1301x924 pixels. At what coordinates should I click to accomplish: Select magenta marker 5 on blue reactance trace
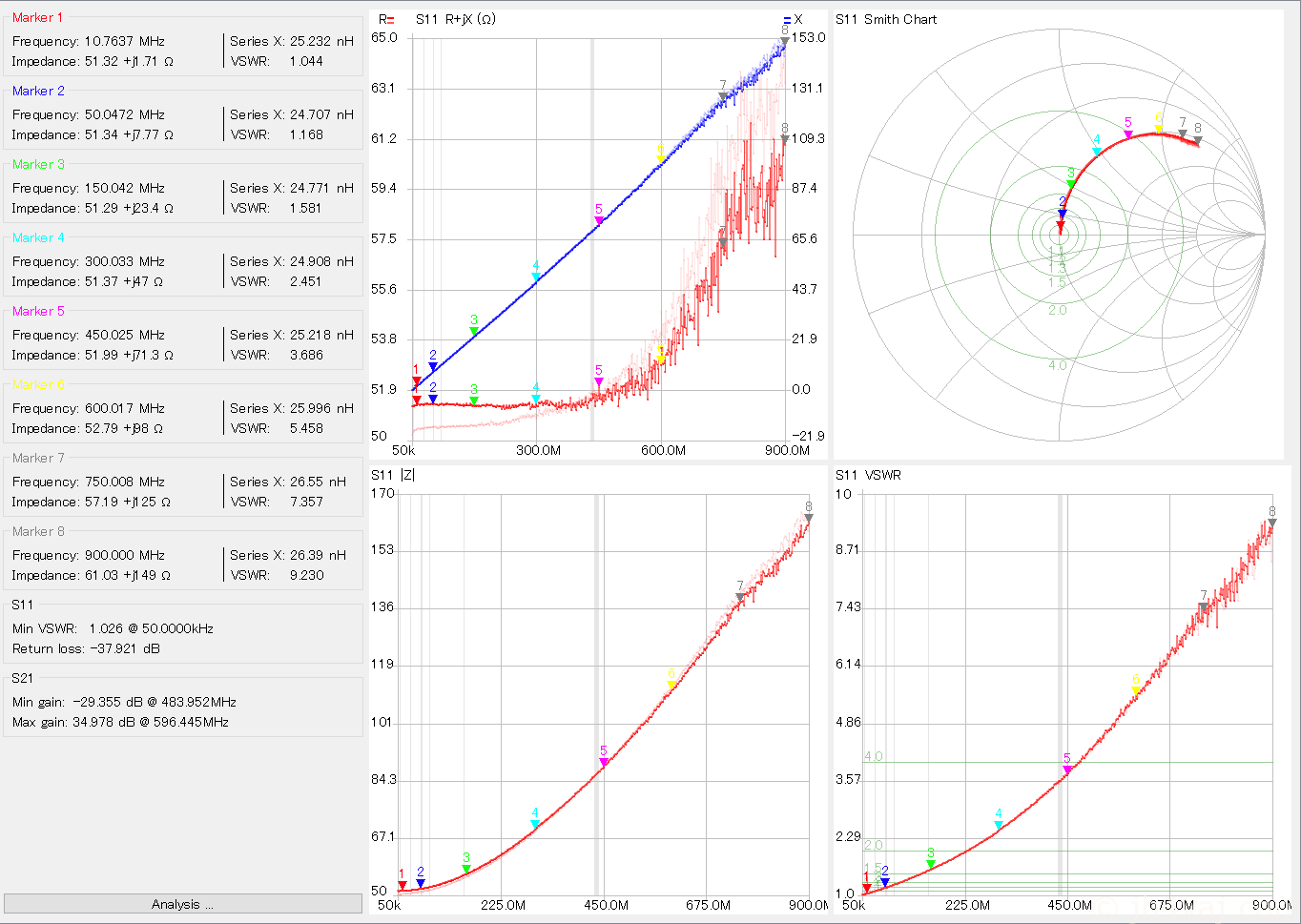coord(599,220)
